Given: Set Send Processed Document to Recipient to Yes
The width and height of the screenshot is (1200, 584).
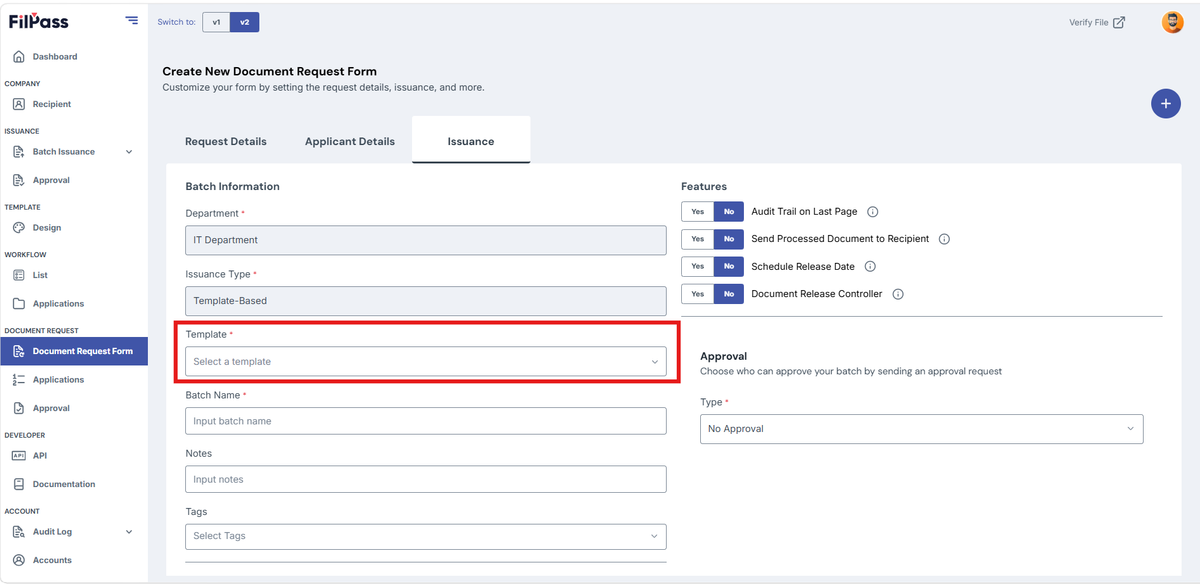Looking at the screenshot, I should click(698, 239).
